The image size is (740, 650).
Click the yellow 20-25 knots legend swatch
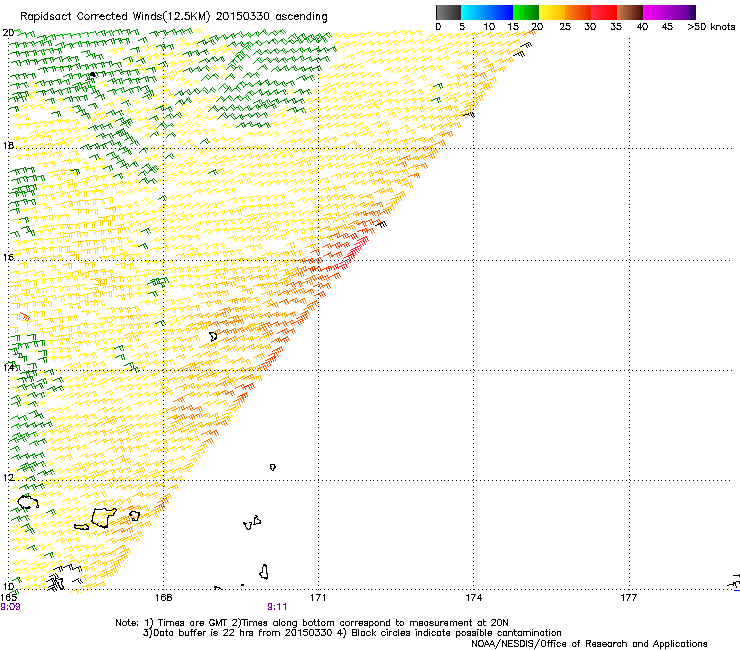pos(552,12)
